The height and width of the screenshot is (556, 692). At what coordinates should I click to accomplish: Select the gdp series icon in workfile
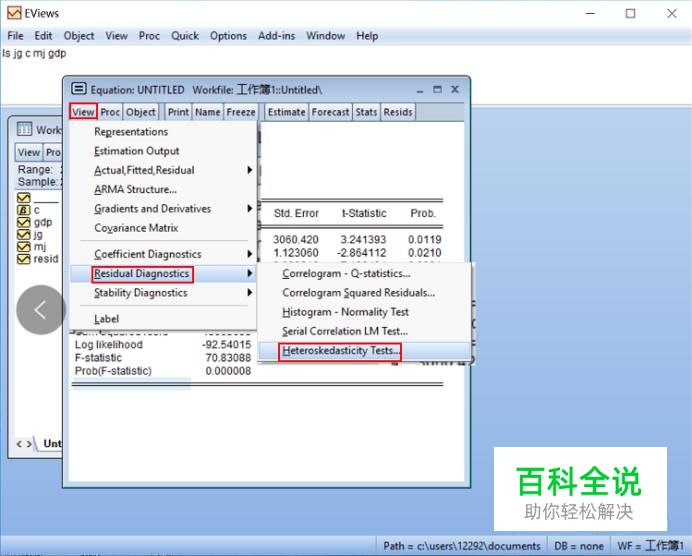click(x=23, y=222)
